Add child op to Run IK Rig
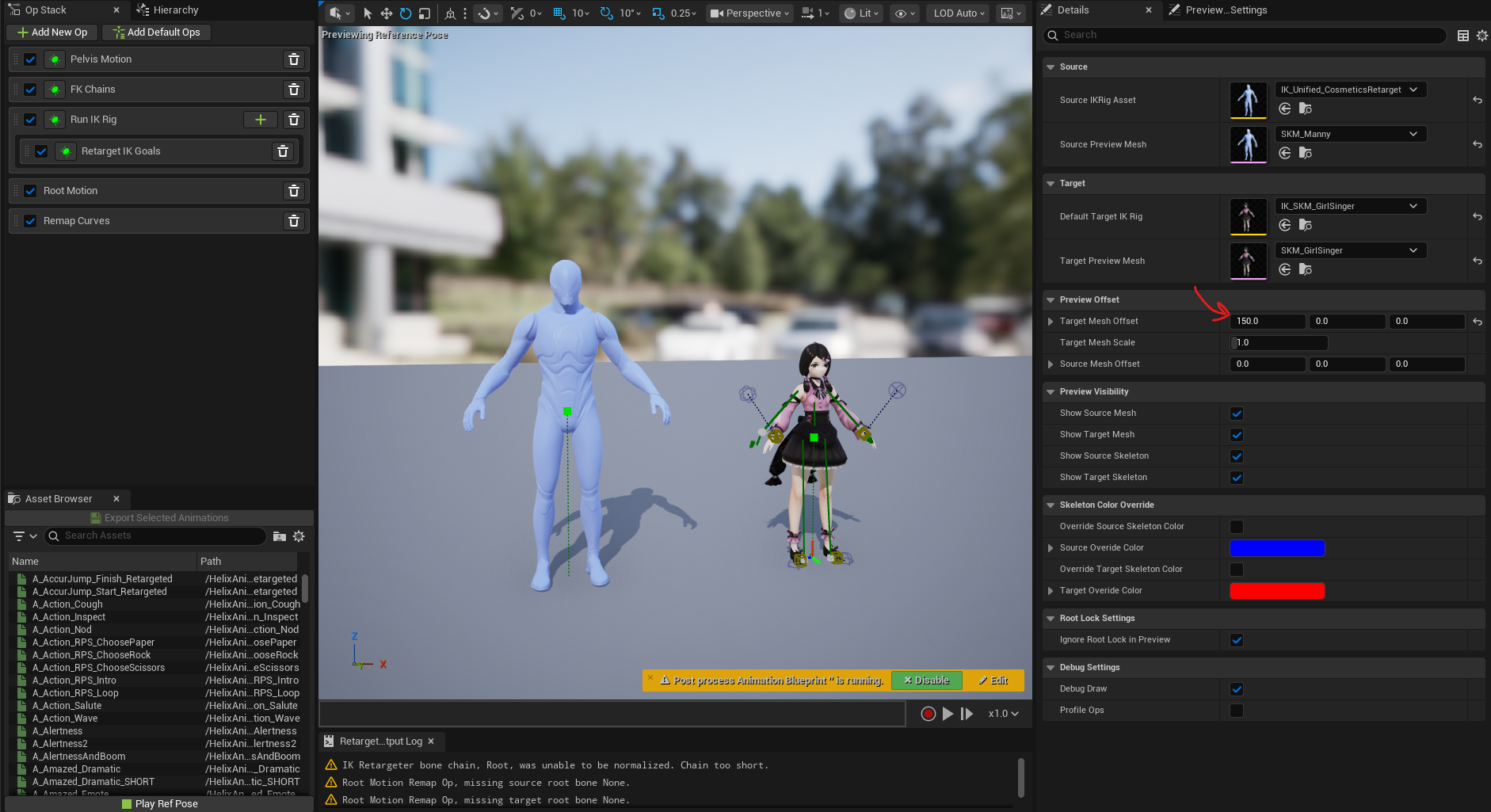Image resolution: width=1491 pixels, height=812 pixels. pos(260,120)
